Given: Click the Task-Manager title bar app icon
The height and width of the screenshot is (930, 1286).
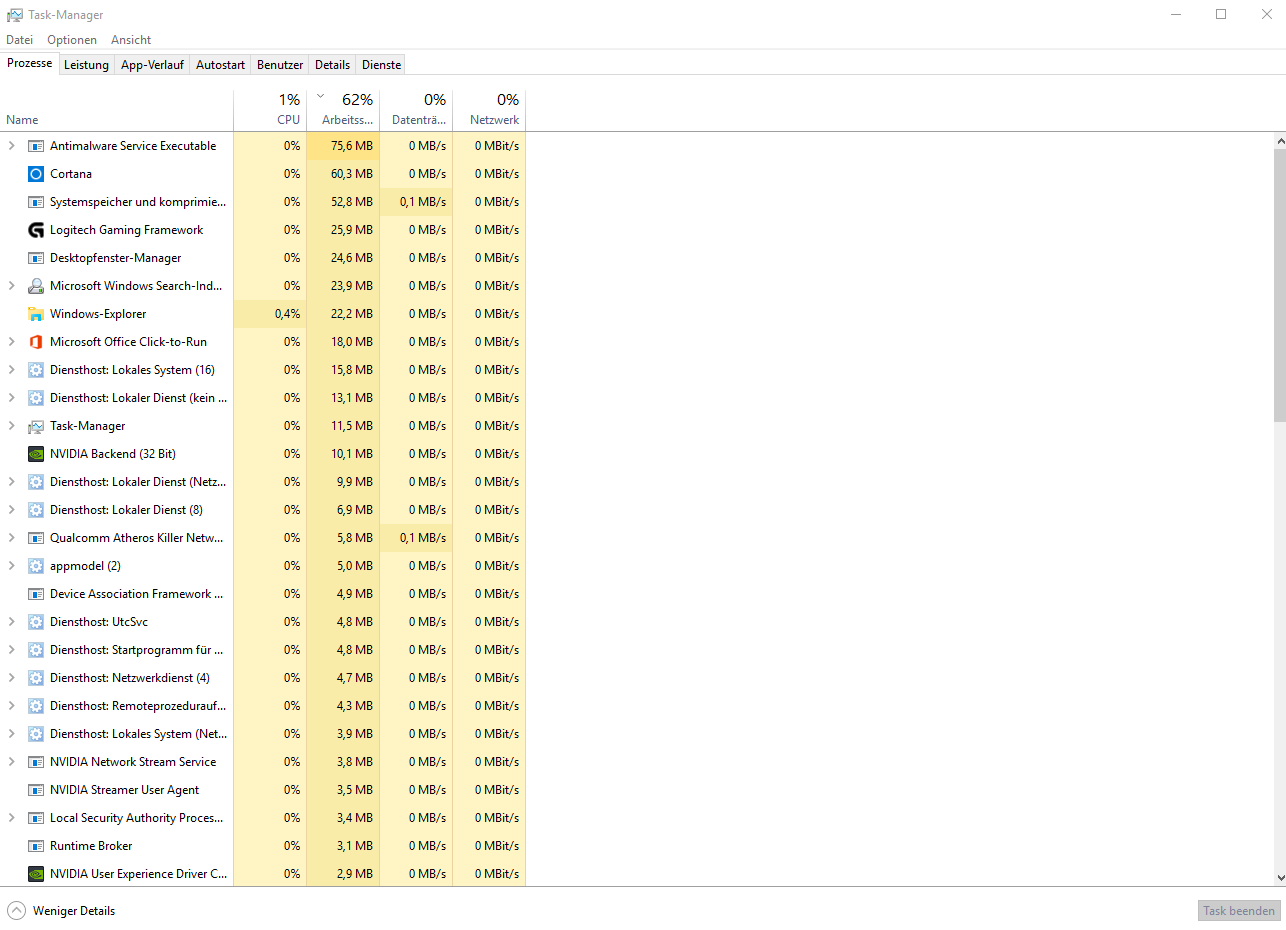Looking at the screenshot, I should click(x=15, y=15).
